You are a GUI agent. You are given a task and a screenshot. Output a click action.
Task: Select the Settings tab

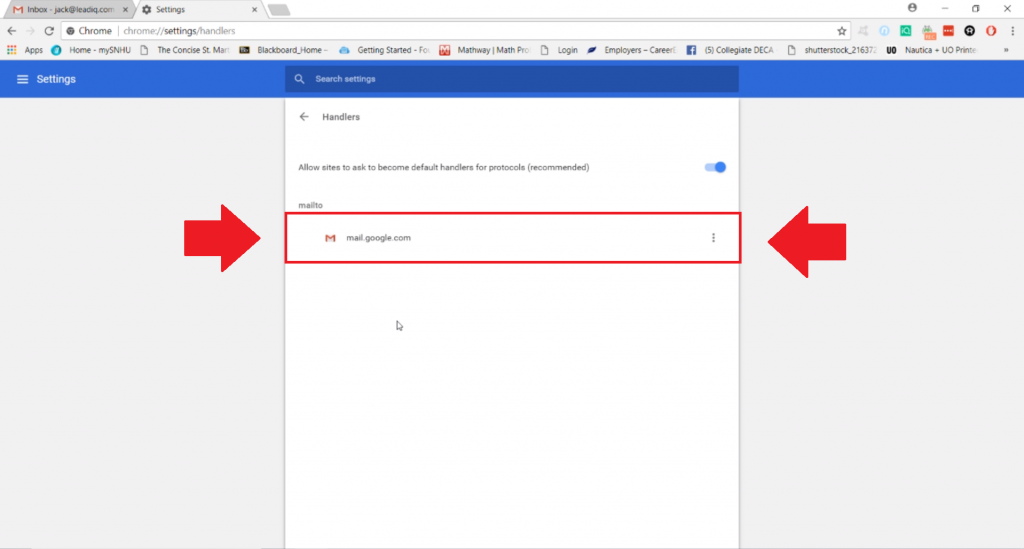(199, 10)
